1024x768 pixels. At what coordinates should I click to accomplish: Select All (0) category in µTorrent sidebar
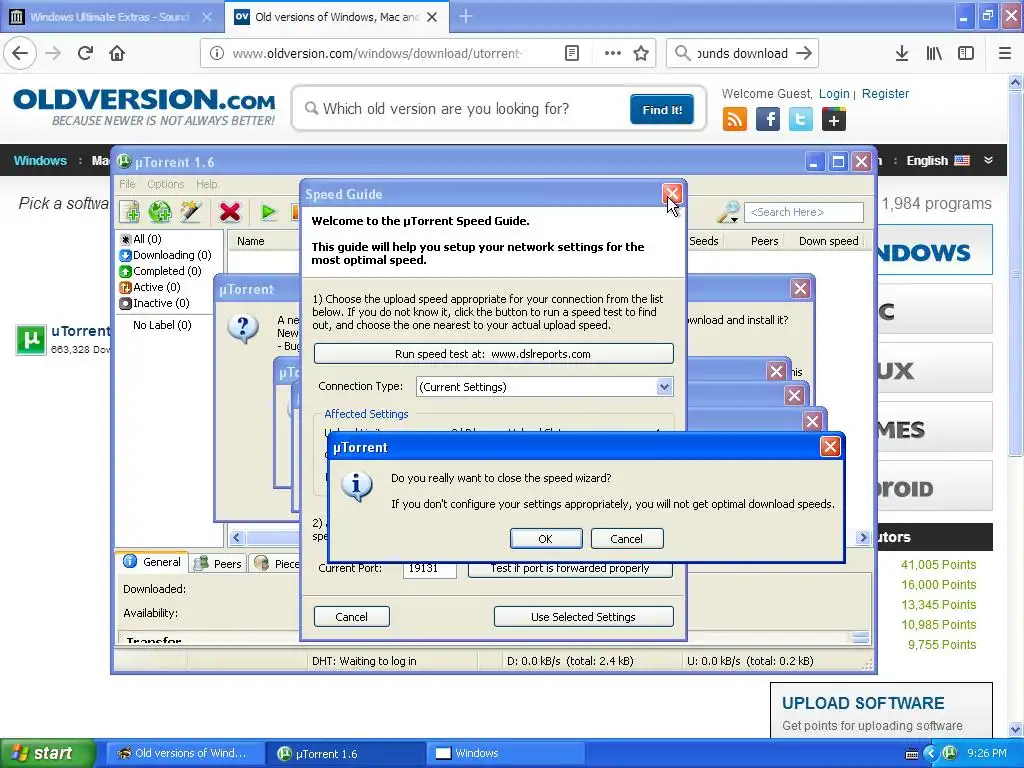pyautogui.click(x=141, y=239)
